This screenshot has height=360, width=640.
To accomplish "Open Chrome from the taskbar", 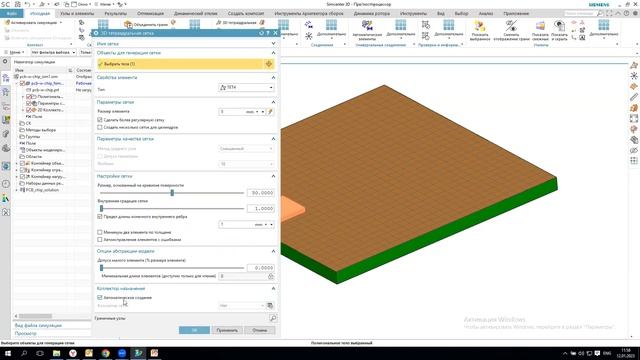I will [x=105, y=353].
